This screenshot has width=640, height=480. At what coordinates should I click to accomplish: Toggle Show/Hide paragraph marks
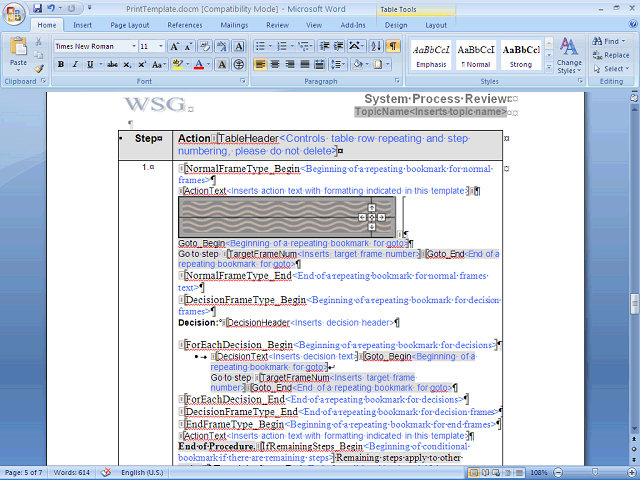point(393,46)
